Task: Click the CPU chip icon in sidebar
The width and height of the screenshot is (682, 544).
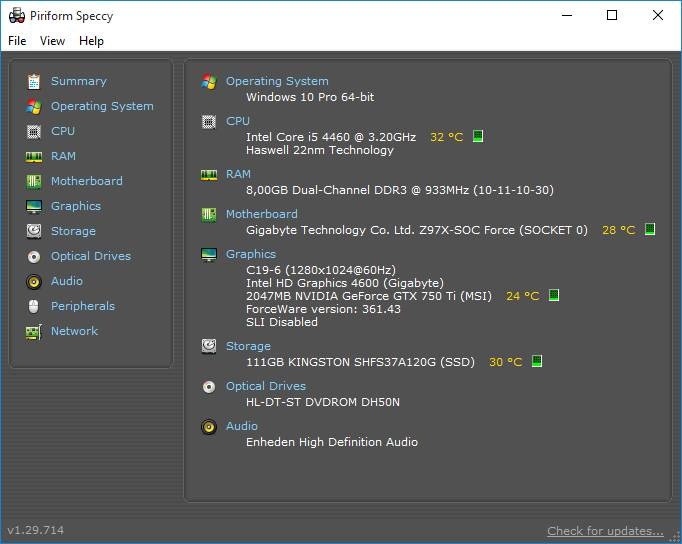Action: 33,131
